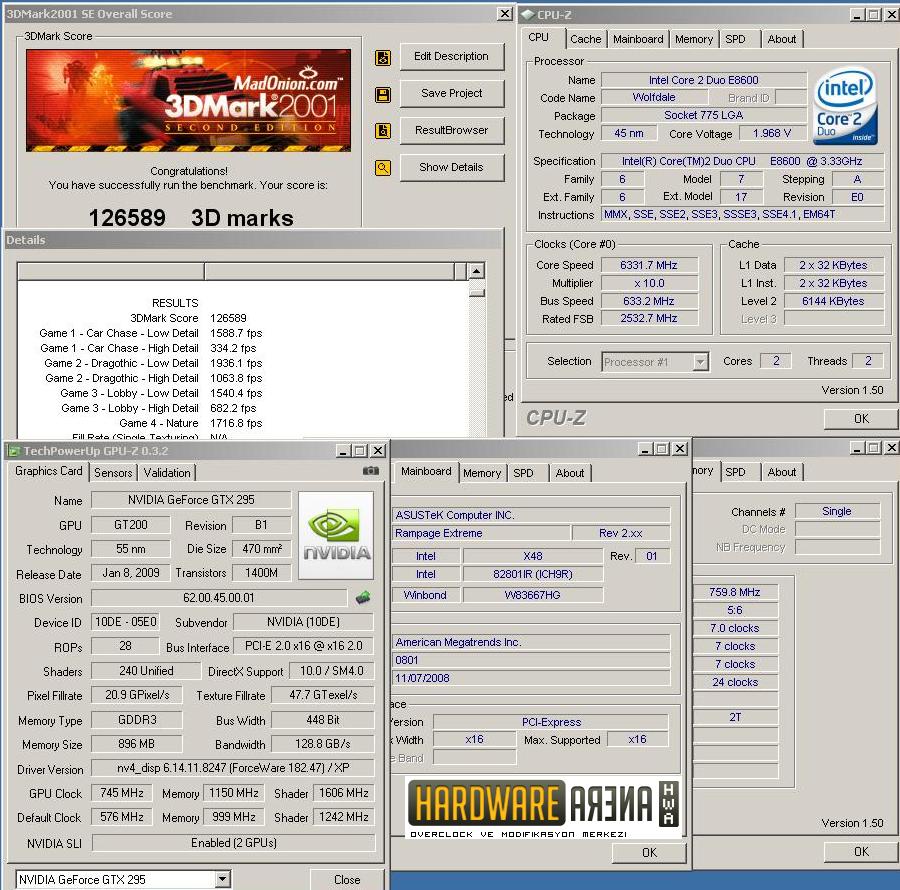Screen dimensions: 900x890
Task: Click the 633.2 MHz Bus Speed value
Action: click(x=649, y=301)
